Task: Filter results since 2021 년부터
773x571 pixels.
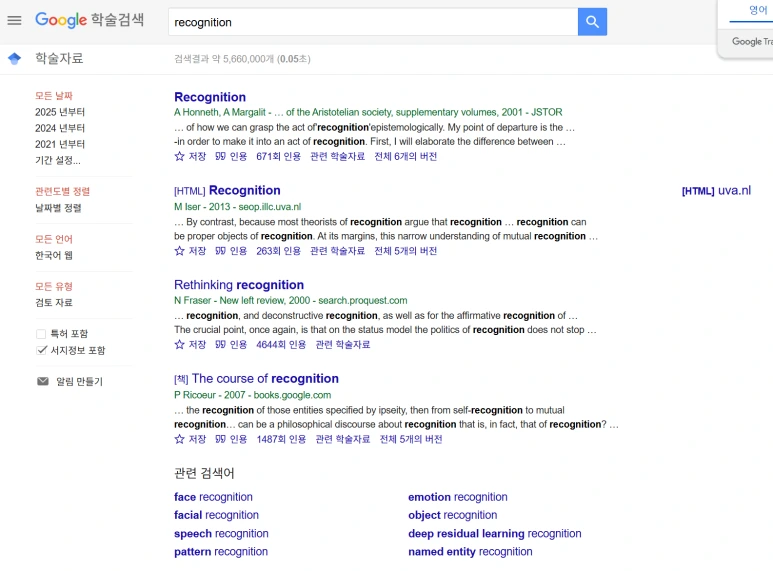Action: 60,144
